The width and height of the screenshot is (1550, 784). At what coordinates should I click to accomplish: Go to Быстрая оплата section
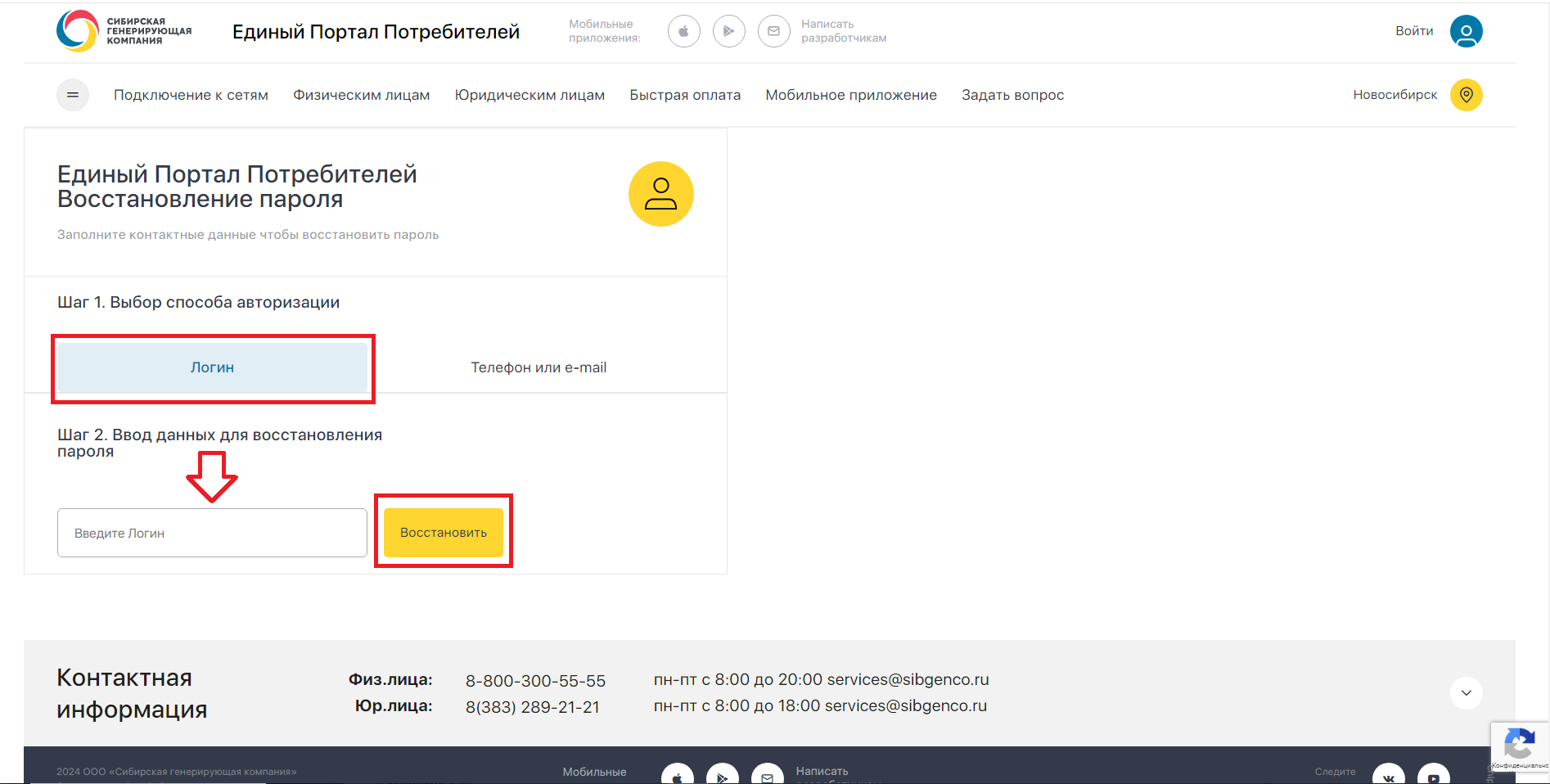[685, 95]
